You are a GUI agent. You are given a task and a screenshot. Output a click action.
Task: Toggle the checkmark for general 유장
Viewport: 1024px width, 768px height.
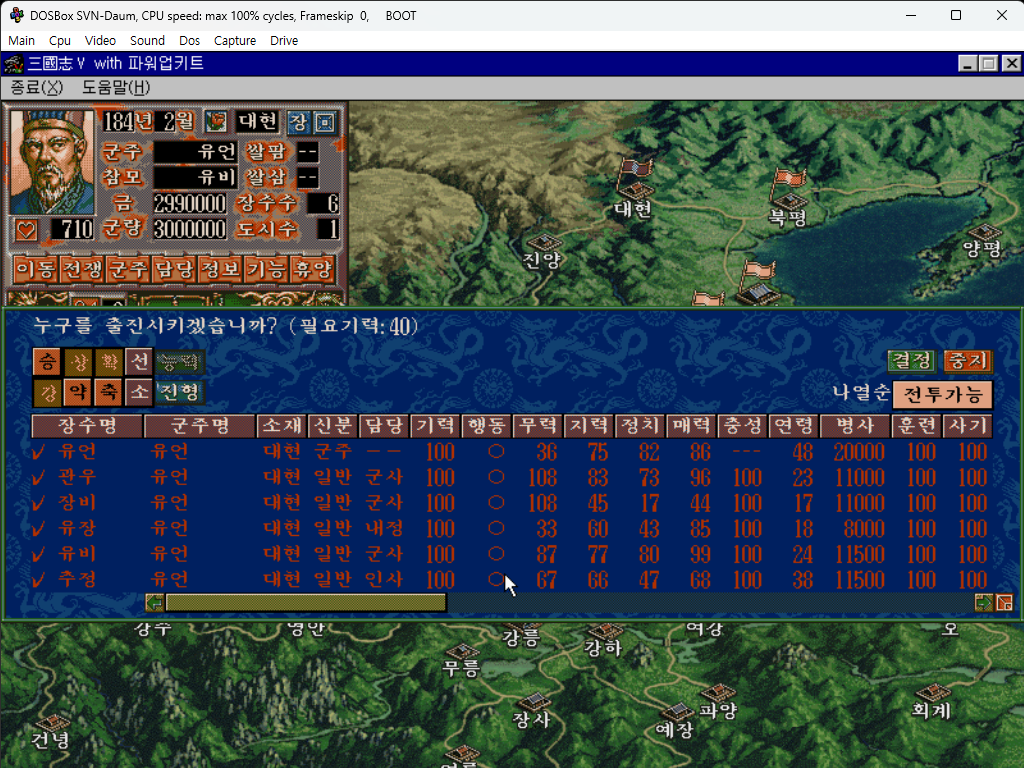click(39, 528)
